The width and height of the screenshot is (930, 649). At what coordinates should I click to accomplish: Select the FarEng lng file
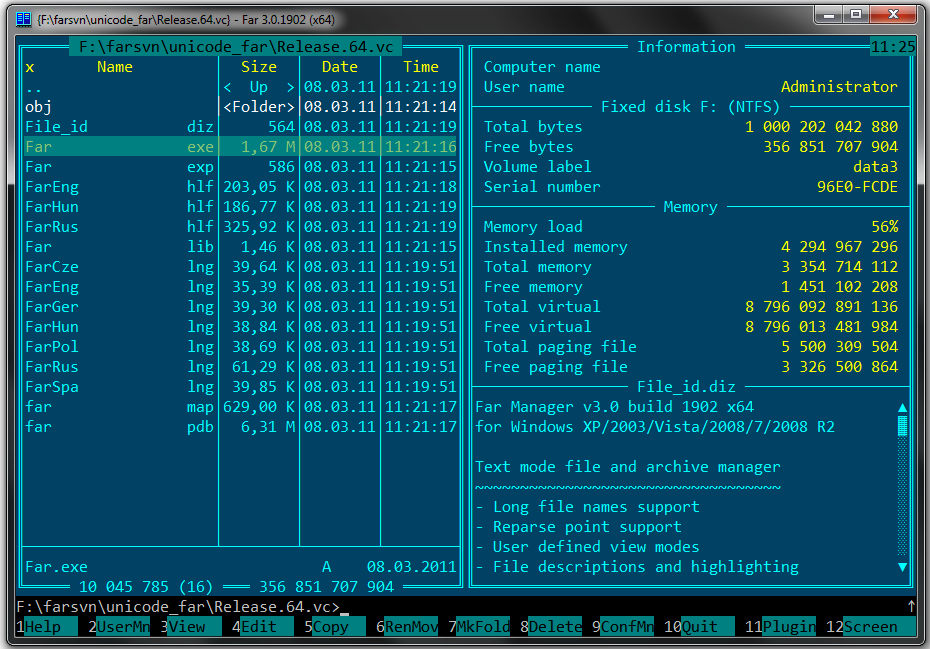(x=240, y=287)
